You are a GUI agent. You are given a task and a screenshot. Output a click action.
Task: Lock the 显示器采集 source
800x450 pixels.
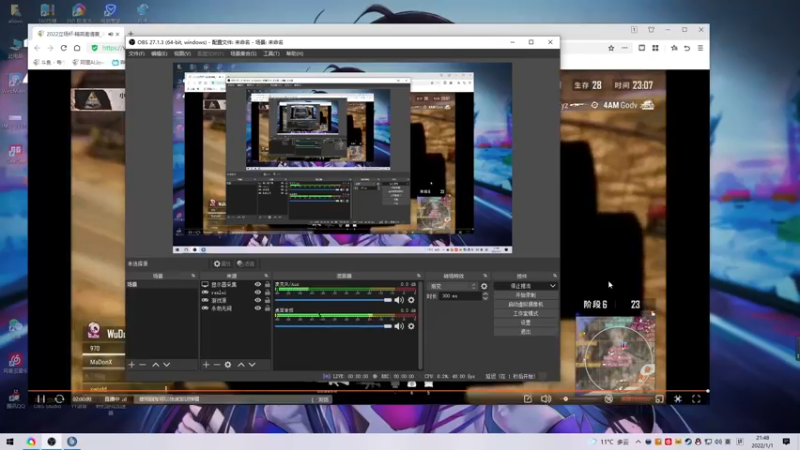[x=267, y=285]
